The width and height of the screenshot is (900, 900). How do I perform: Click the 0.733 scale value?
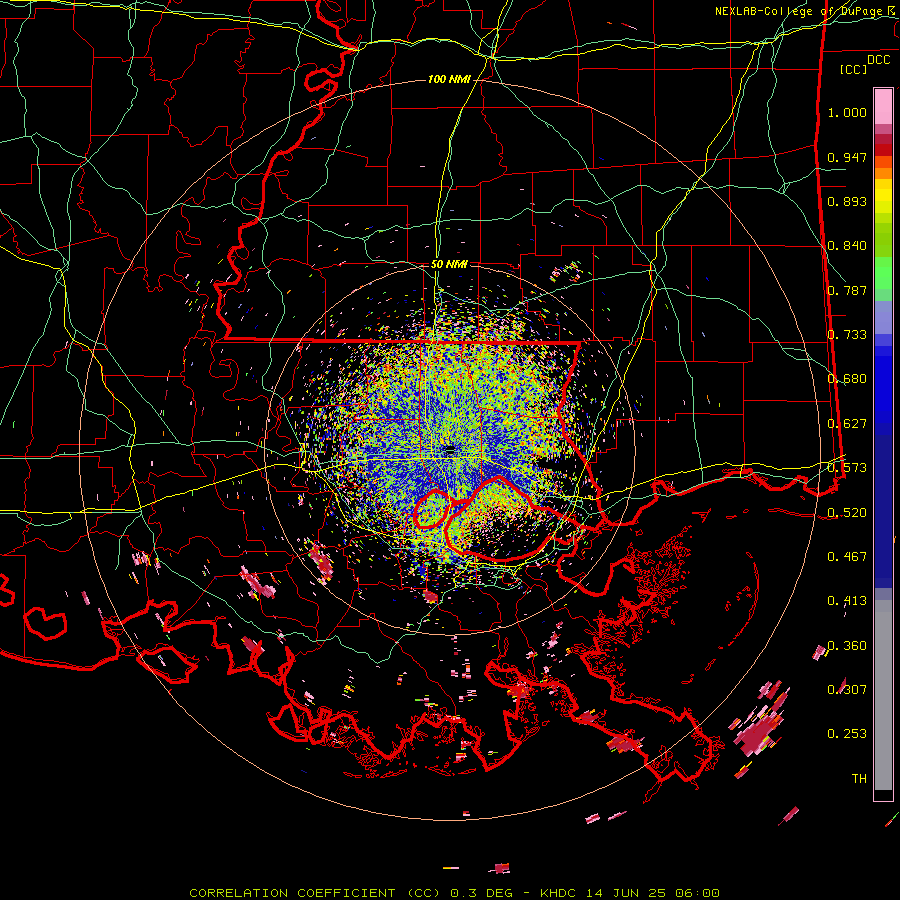coord(847,335)
